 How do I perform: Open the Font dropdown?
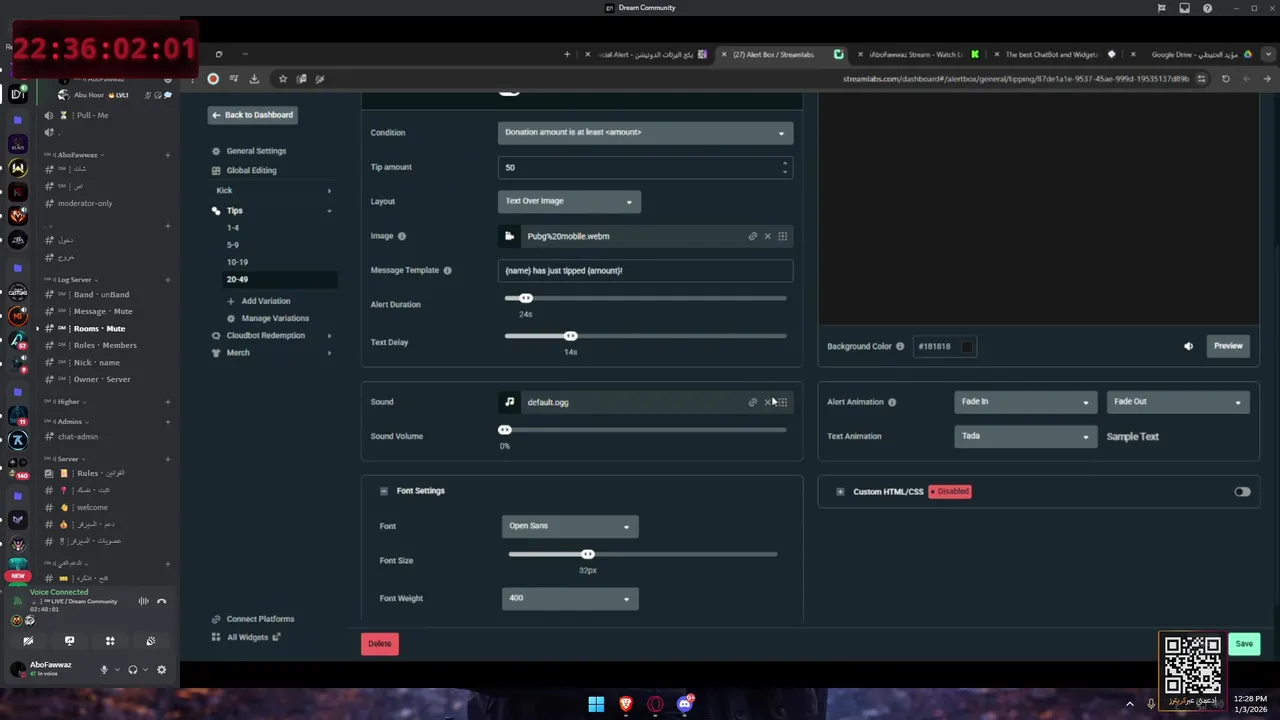pyautogui.click(x=570, y=526)
